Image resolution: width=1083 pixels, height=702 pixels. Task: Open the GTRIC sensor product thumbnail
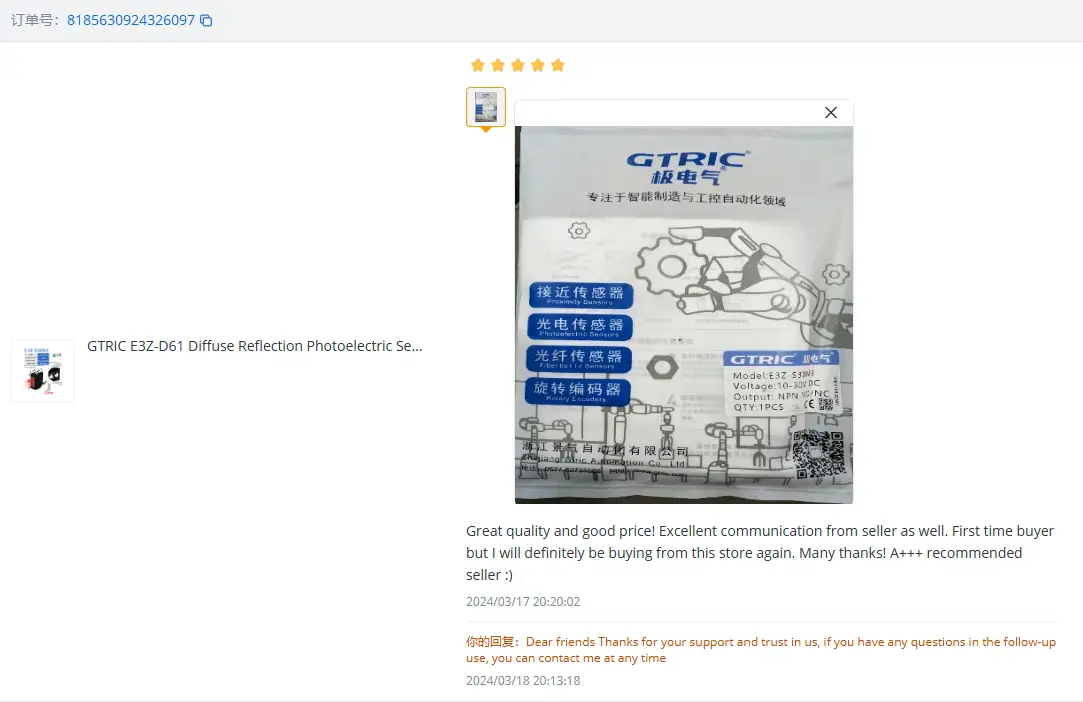coord(42,371)
